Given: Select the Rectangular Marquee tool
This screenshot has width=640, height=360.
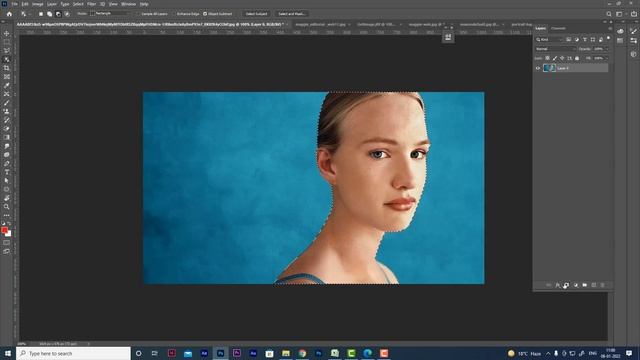Looking at the screenshot, I should (7, 42).
